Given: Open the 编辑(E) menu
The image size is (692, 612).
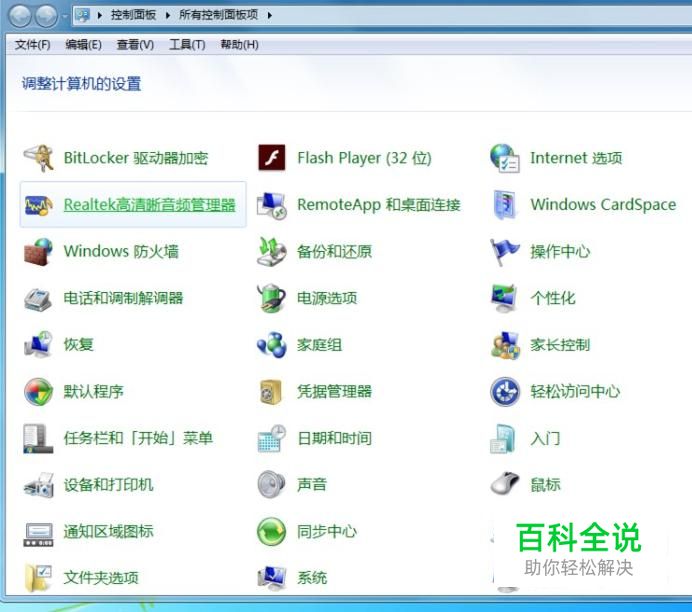Looking at the screenshot, I should pos(83,45).
